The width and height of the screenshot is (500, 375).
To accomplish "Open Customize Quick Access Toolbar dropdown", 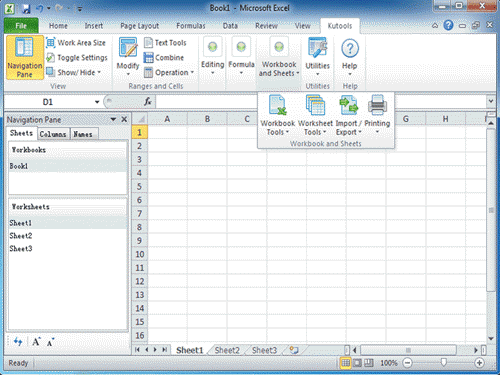I will click(80, 9).
